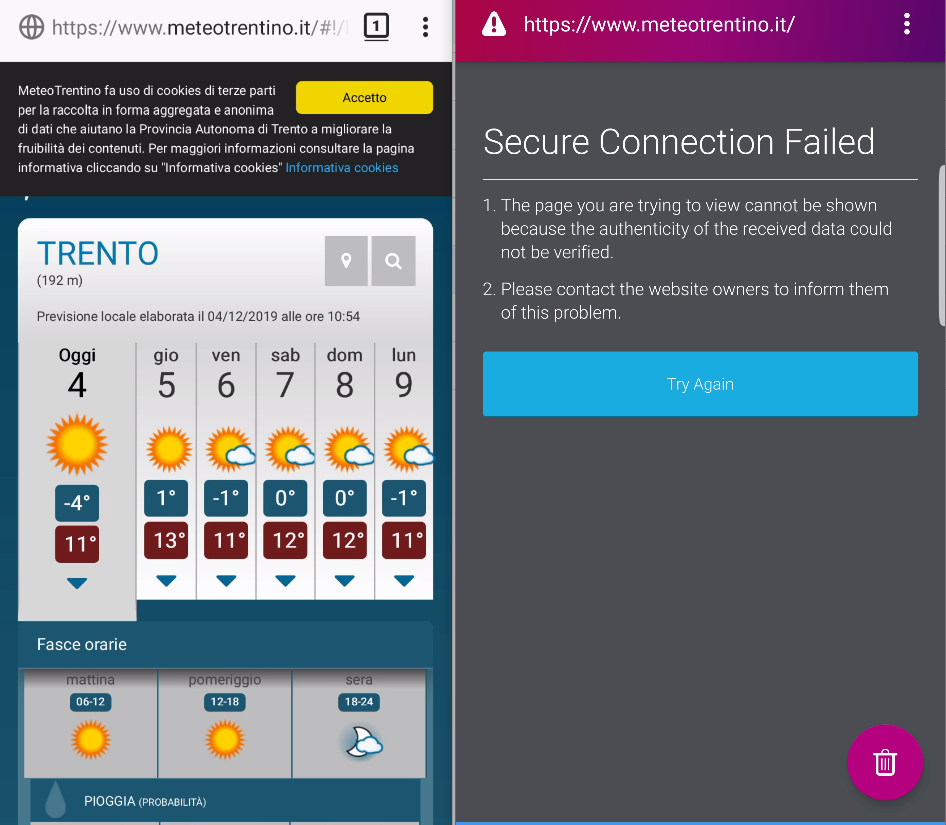Click the security warning triangle icon
Image resolution: width=946 pixels, height=825 pixels.
click(493, 24)
